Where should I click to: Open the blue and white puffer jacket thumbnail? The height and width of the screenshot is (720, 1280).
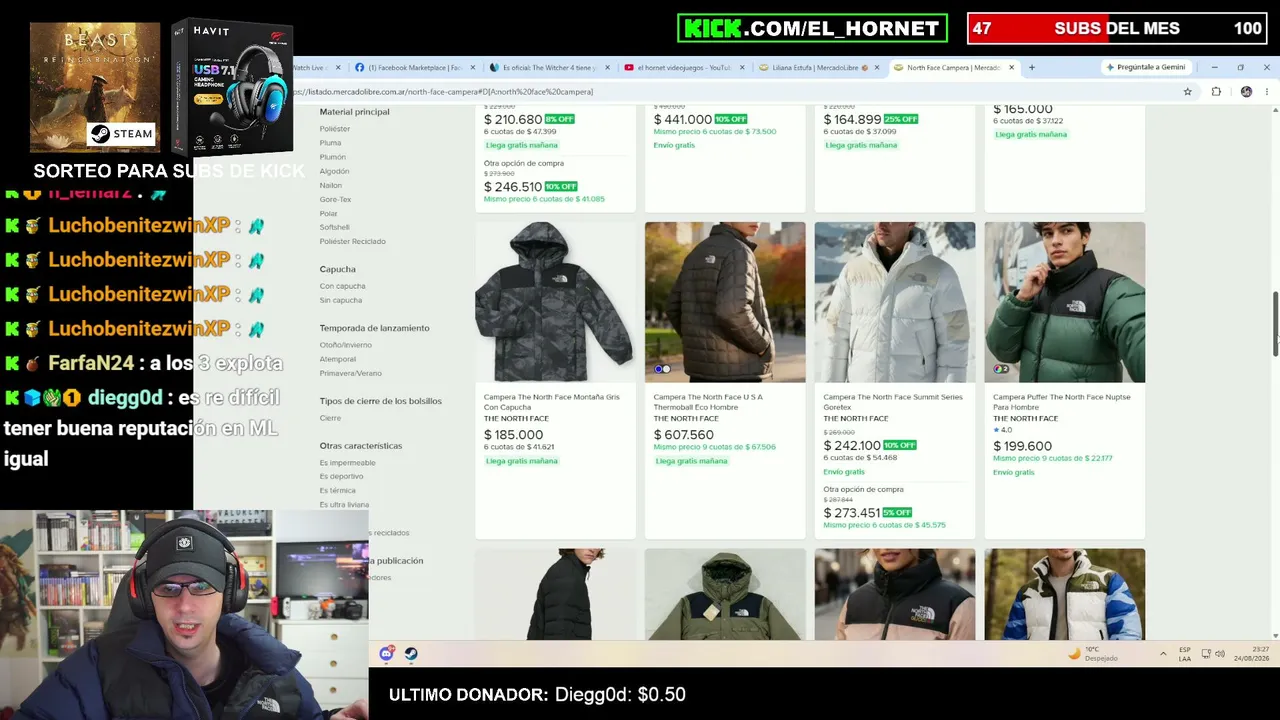(1065, 594)
